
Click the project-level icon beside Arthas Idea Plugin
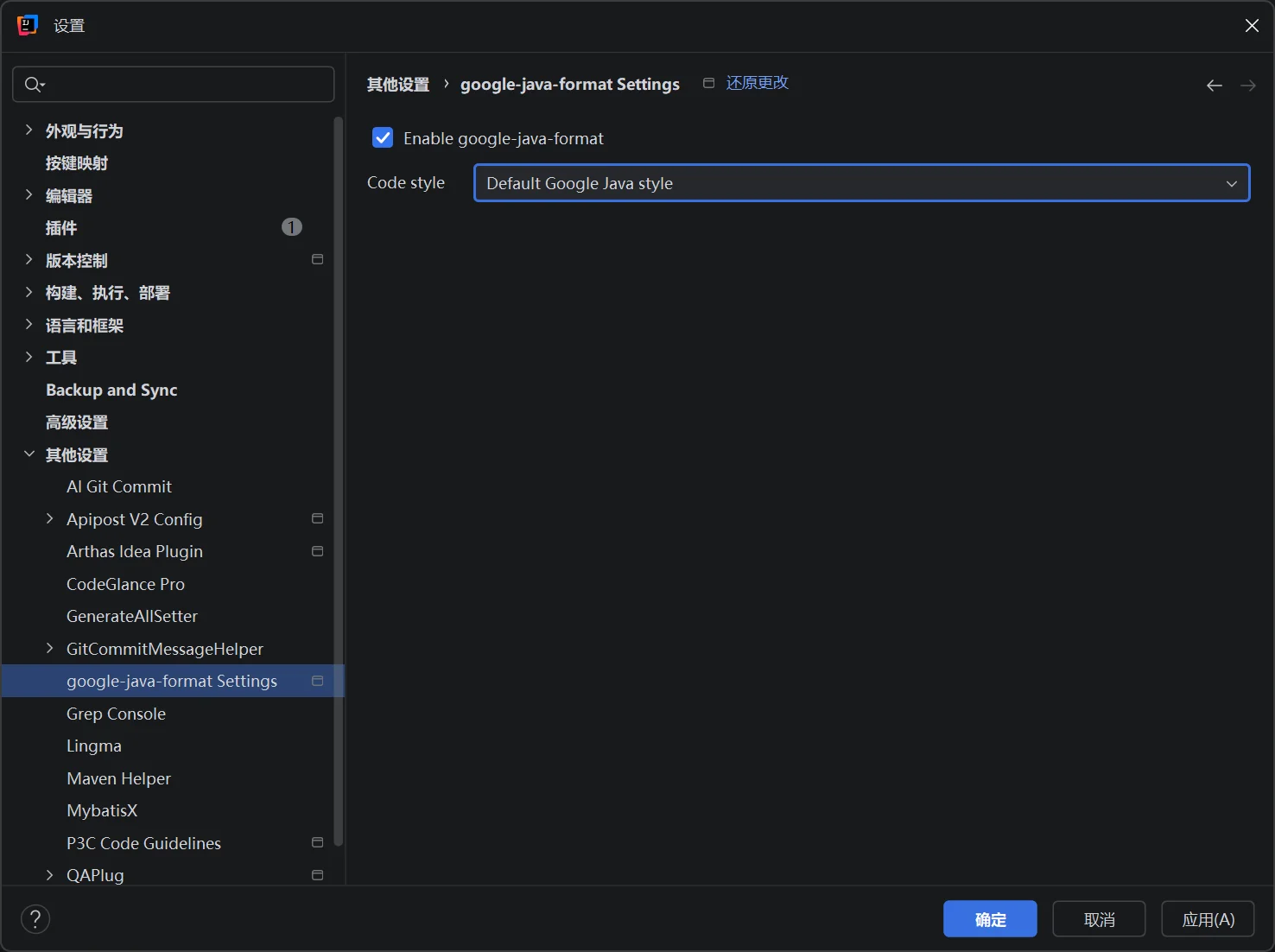[317, 551]
